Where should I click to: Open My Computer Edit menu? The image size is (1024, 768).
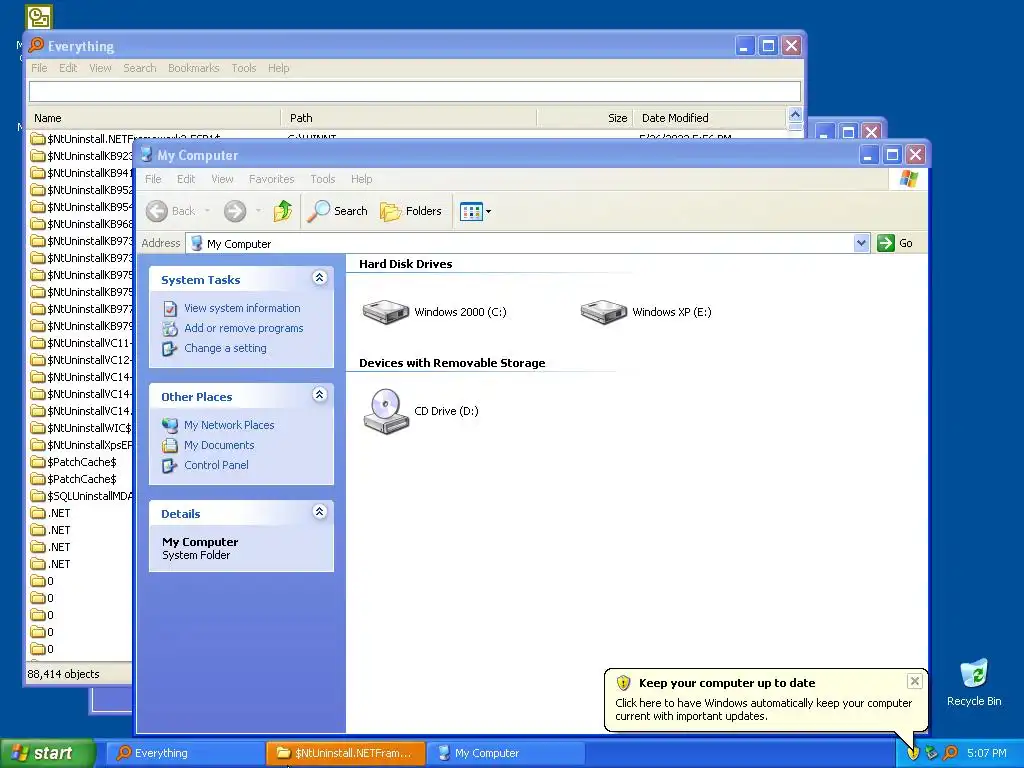coord(186,179)
